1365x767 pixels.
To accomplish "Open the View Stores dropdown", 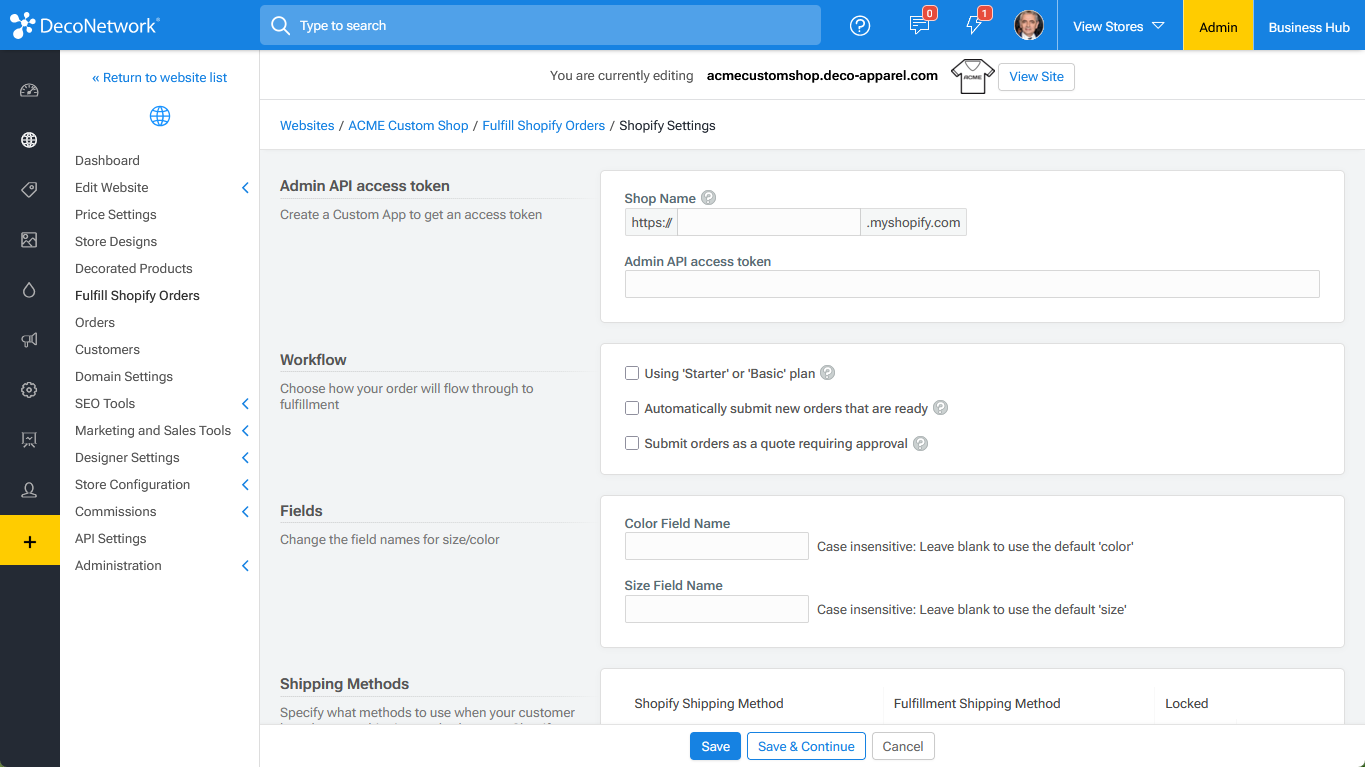I will (x=1119, y=26).
